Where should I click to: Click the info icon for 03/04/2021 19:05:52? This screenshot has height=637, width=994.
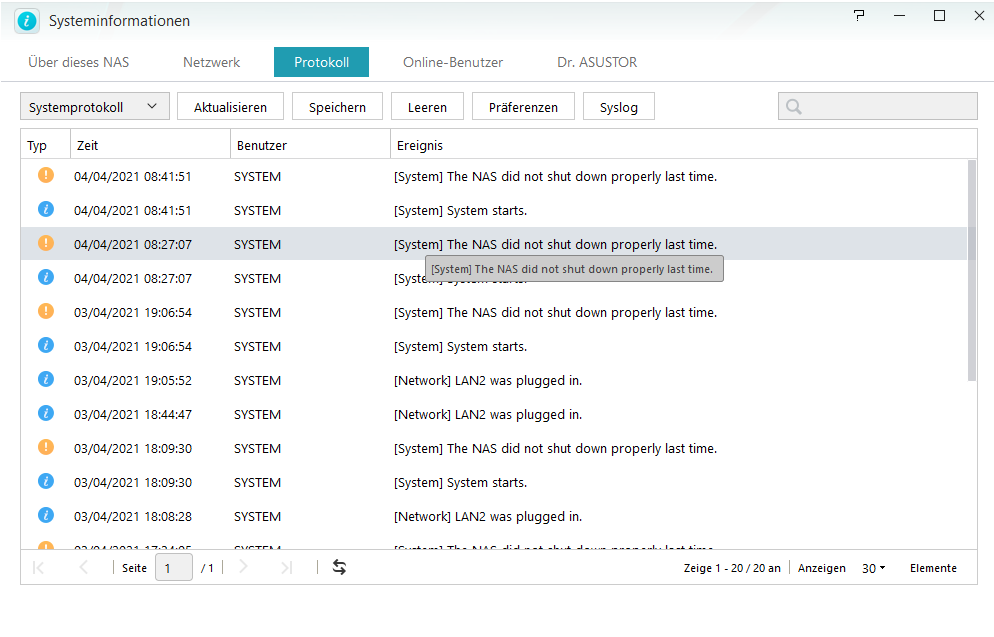46,379
